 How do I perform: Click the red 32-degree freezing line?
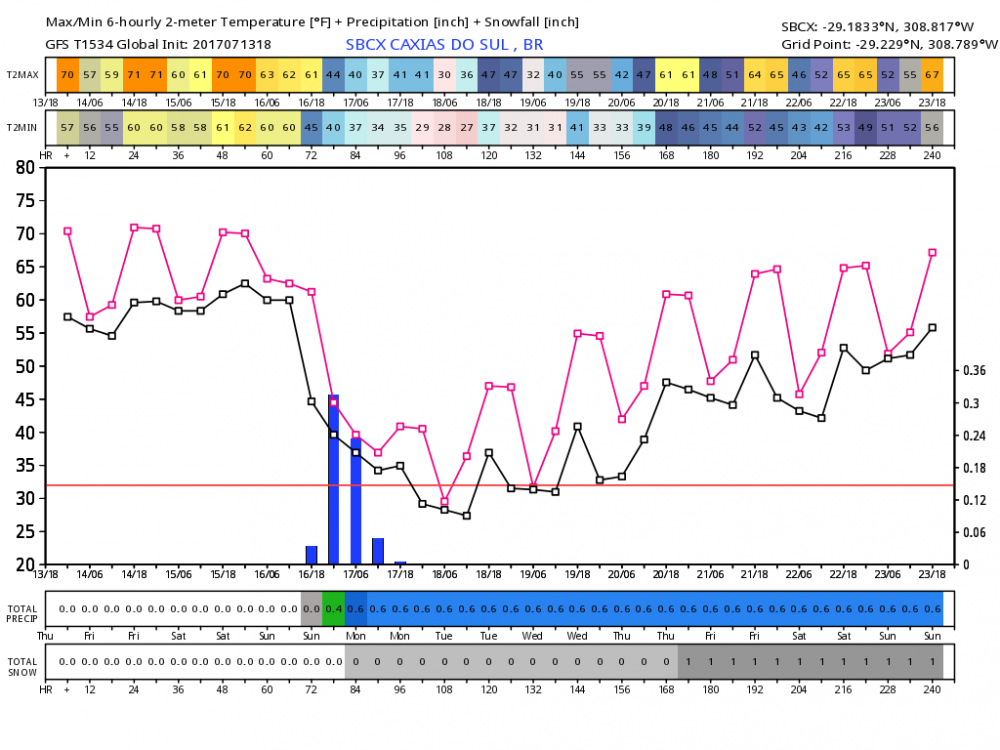(600, 485)
